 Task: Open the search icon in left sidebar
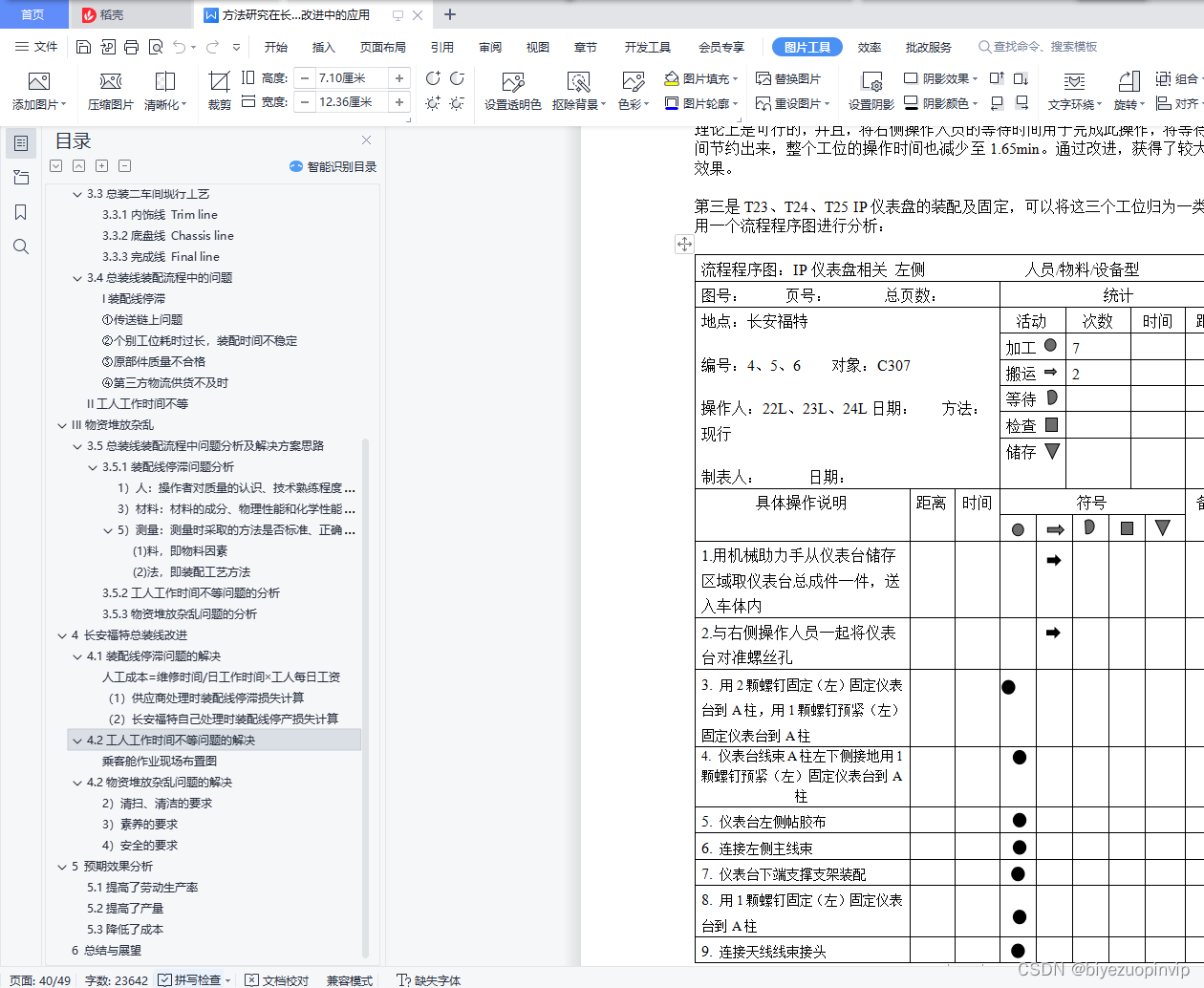pos(20,247)
